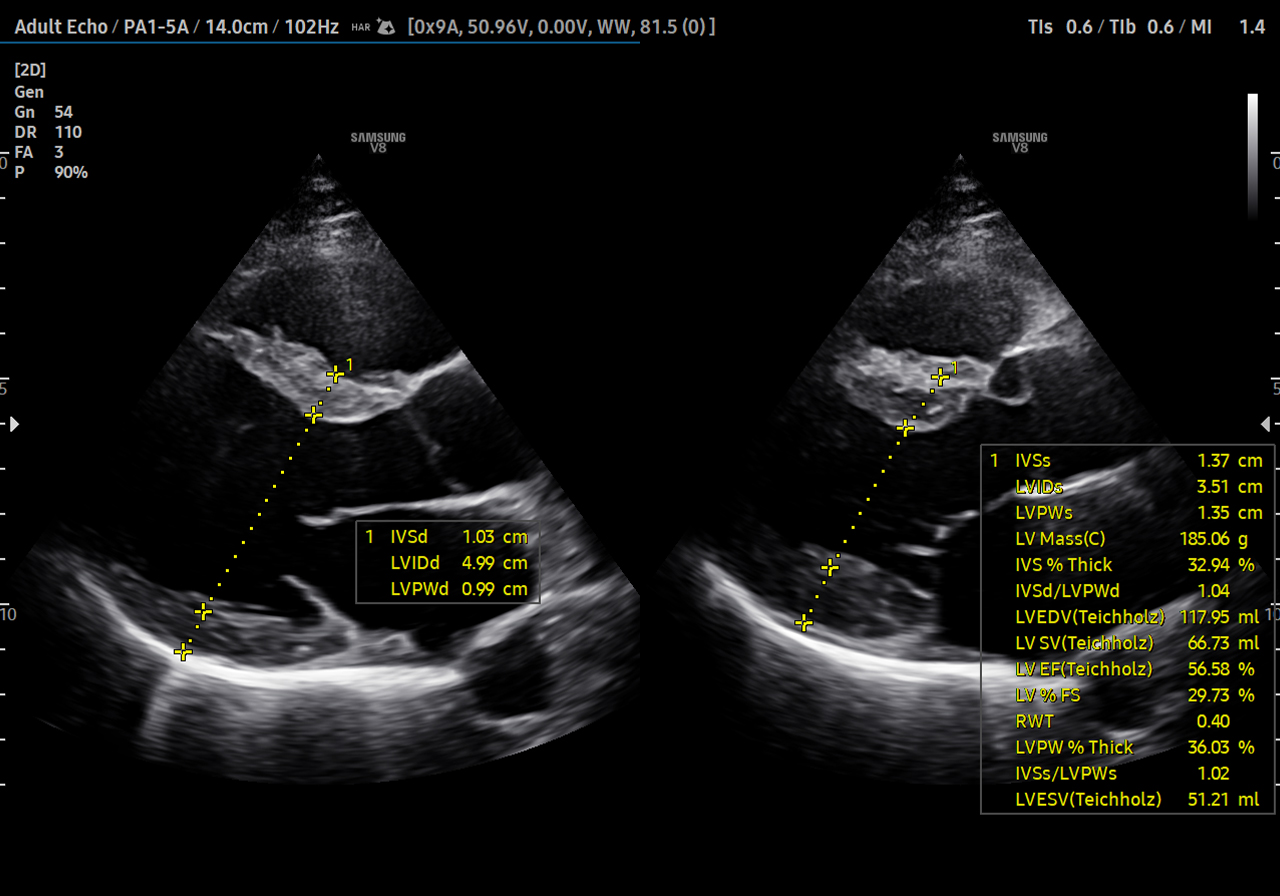Select the [2D] mode label
Viewport: 1280px width, 896px height.
[x=30, y=70]
